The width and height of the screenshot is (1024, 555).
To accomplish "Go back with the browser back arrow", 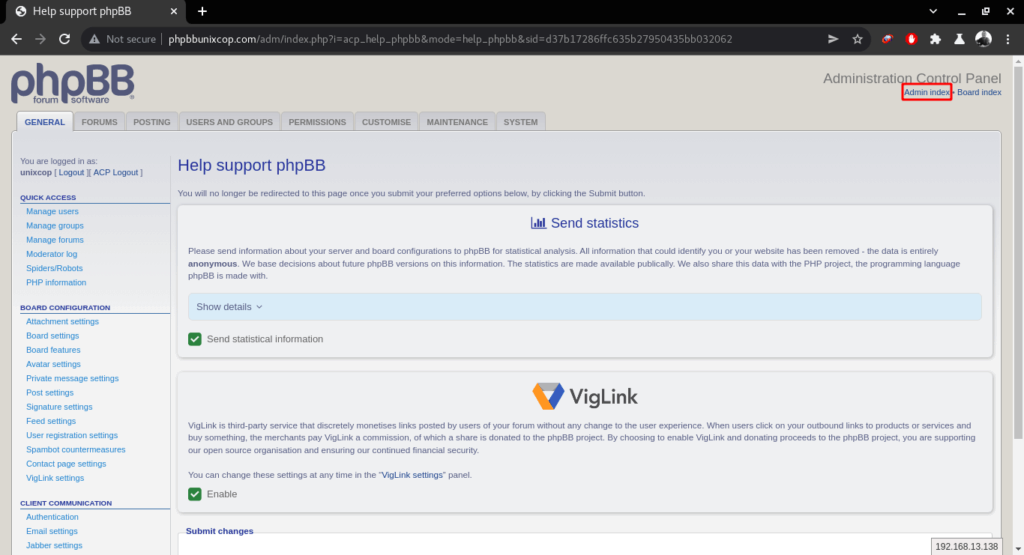I will pos(16,39).
